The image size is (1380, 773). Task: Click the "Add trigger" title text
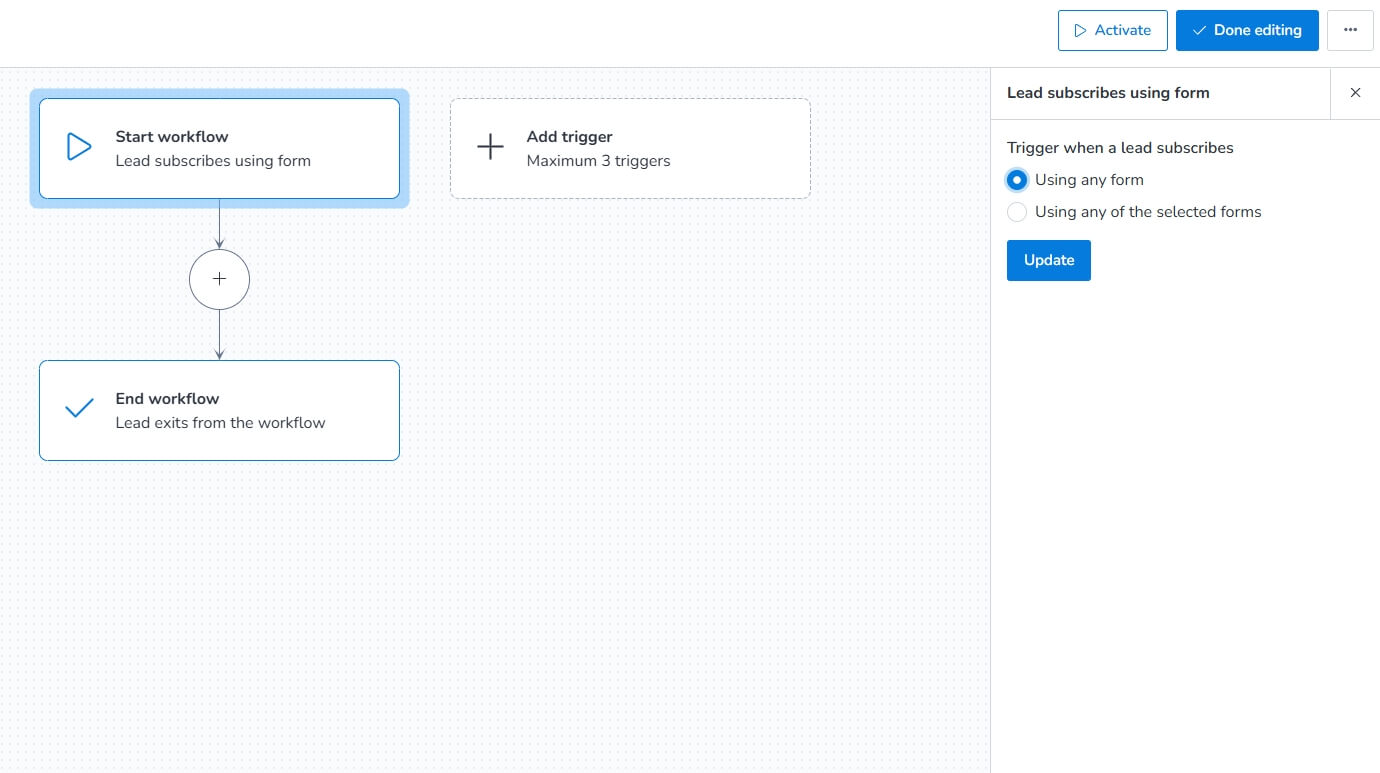pyautogui.click(x=569, y=137)
